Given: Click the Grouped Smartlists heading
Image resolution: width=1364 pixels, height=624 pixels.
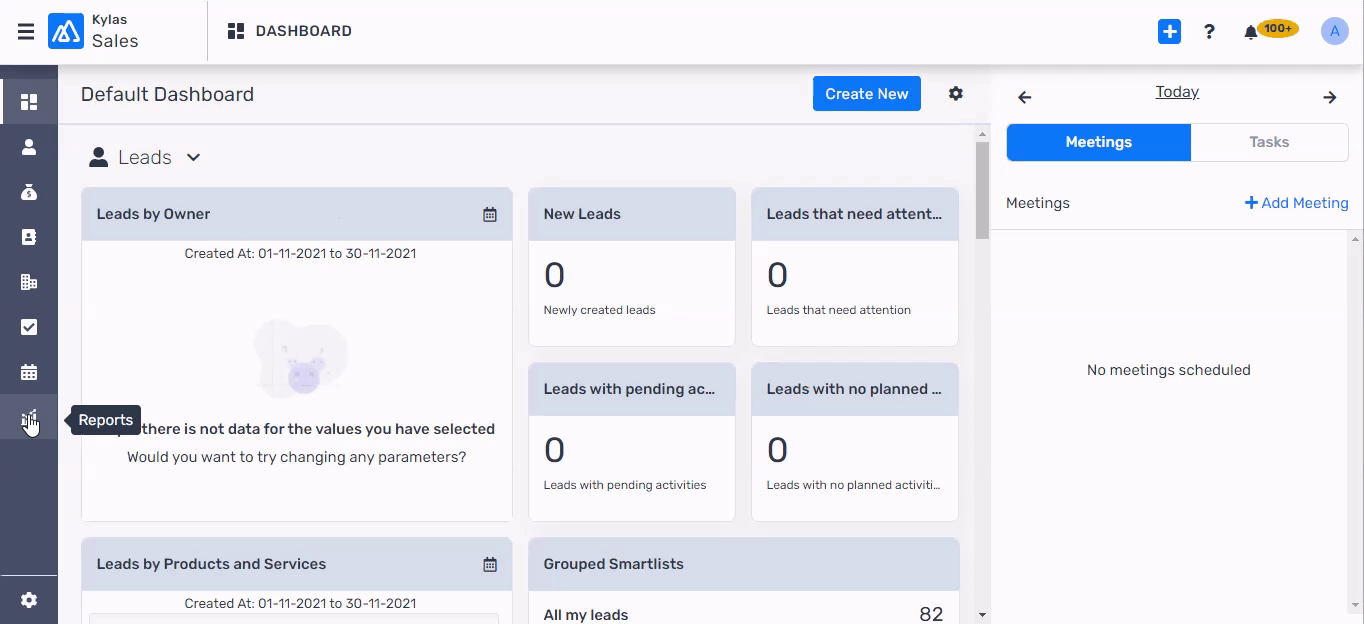Looking at the screenshot, I should coord(613,564).
